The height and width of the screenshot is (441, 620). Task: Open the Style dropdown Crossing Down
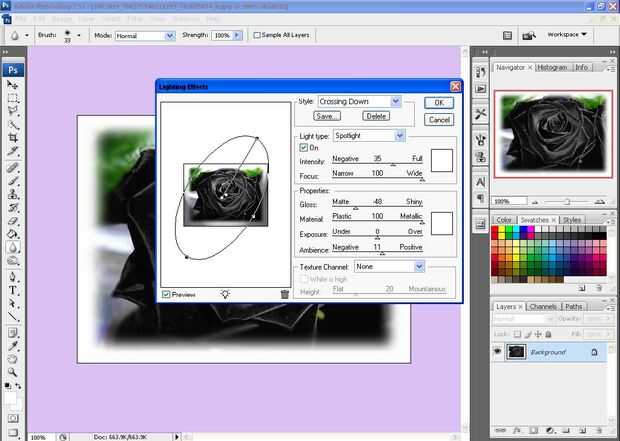point(359,102)
